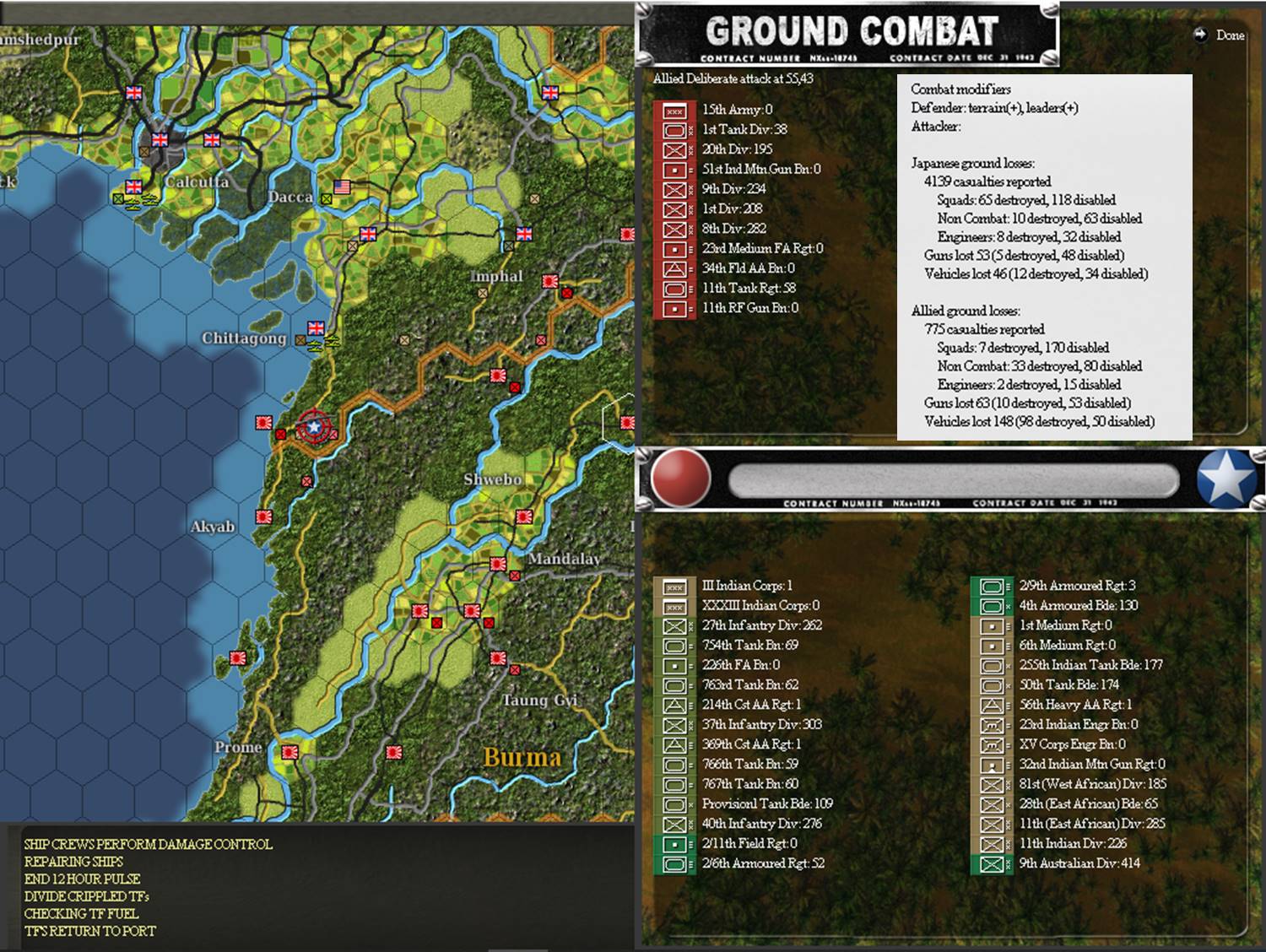The width and height of the screenshot is (1266, 952).
Task: Click the GROUND COMBAT title banner
Action: (848, 35)
